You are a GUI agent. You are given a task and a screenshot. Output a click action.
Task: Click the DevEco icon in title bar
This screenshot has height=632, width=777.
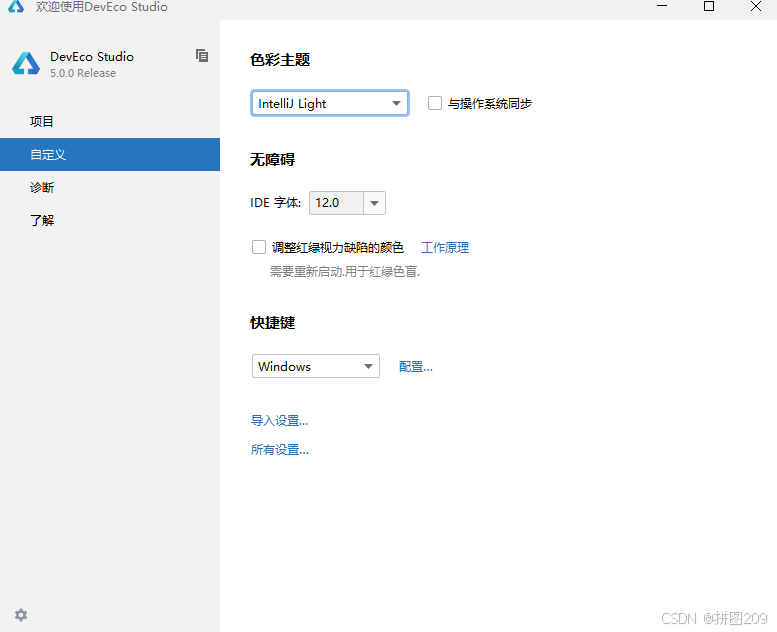point(16,6)
